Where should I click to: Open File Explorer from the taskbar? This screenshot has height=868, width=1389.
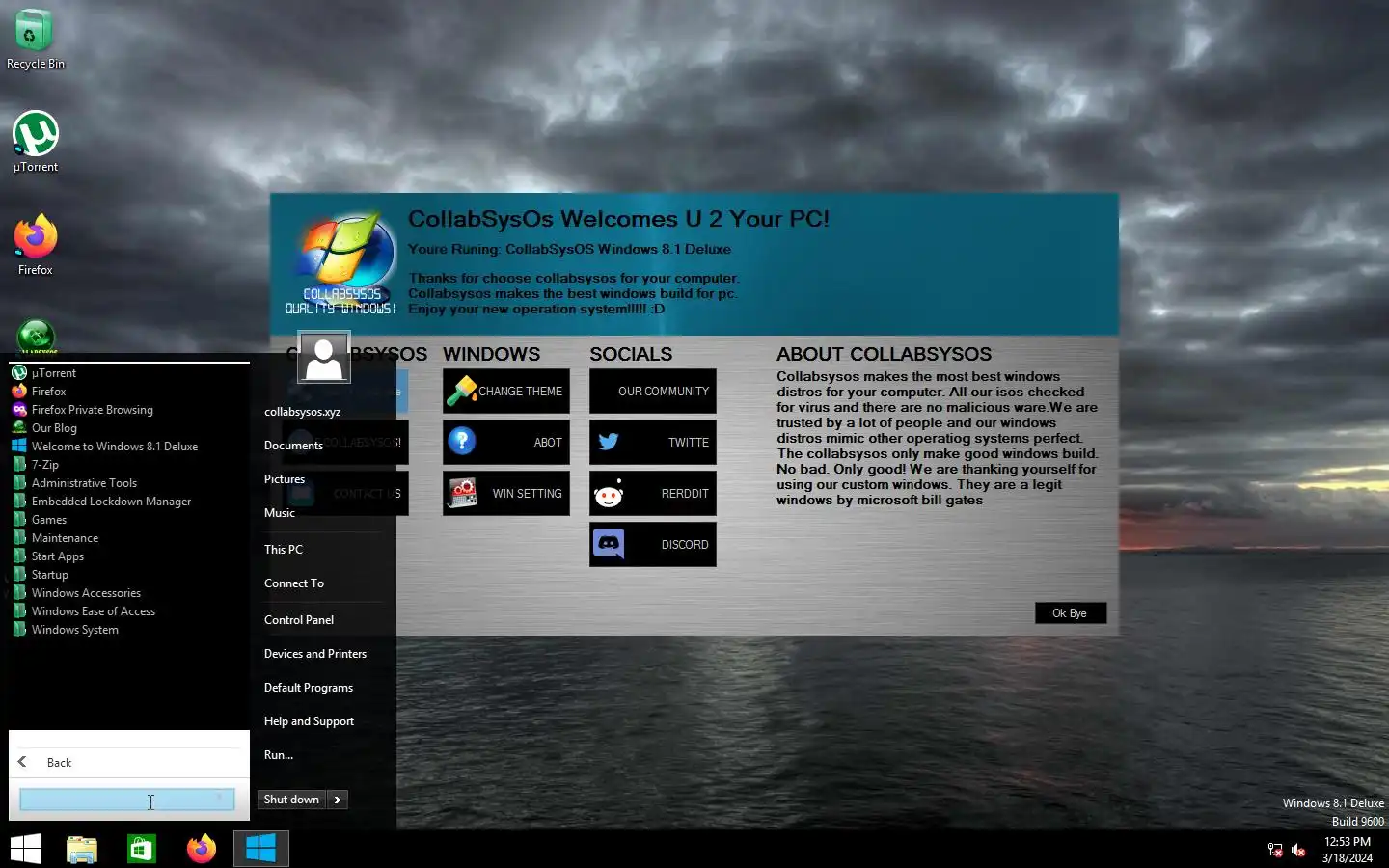(x=82, y=849)
